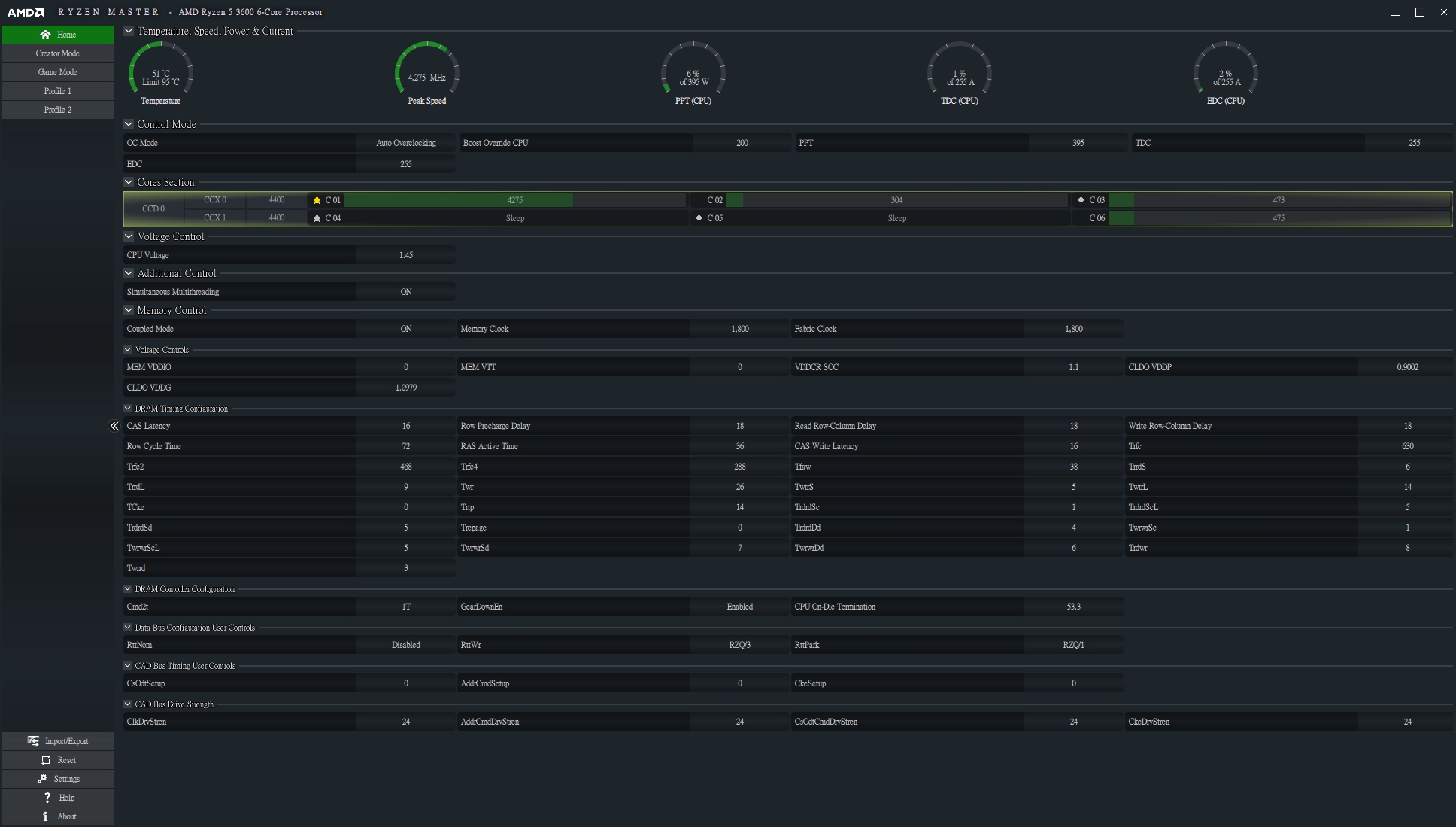Switch to Game Mode tab
The image size is (1456, 827).
58,72
